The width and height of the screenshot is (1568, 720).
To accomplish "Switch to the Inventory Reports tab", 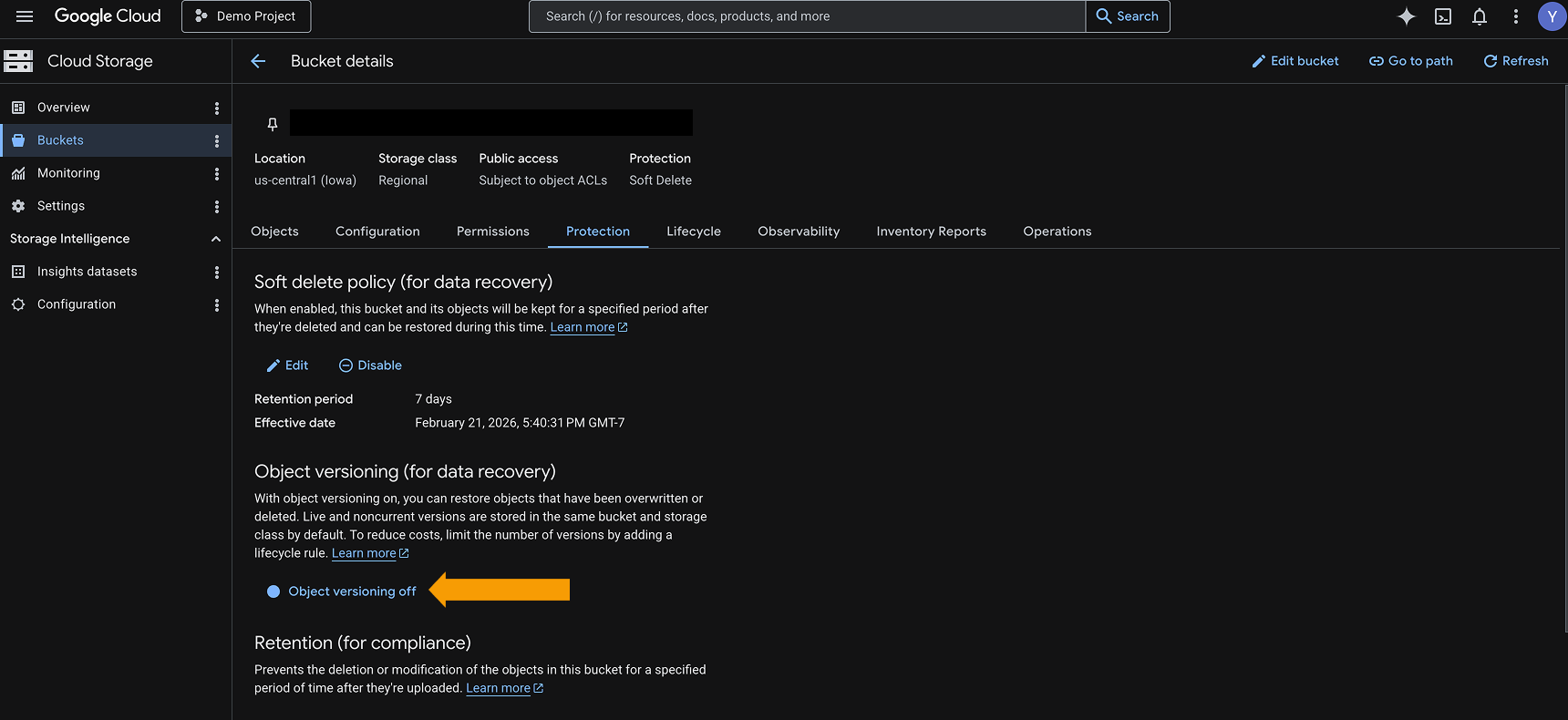I will coord(932,231).
